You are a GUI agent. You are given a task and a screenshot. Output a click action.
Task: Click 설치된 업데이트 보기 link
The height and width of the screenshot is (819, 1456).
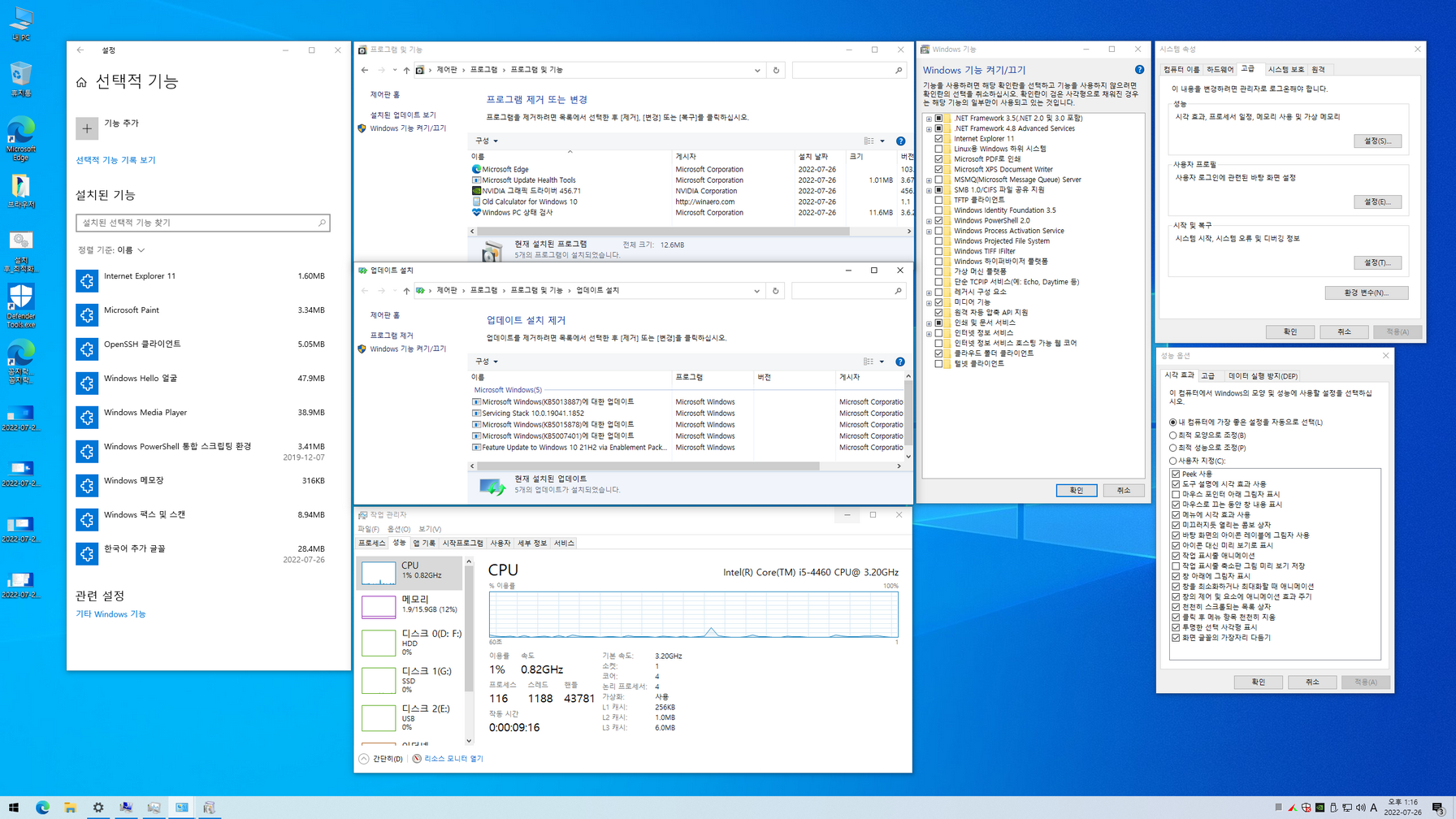(x=403, y=115)
